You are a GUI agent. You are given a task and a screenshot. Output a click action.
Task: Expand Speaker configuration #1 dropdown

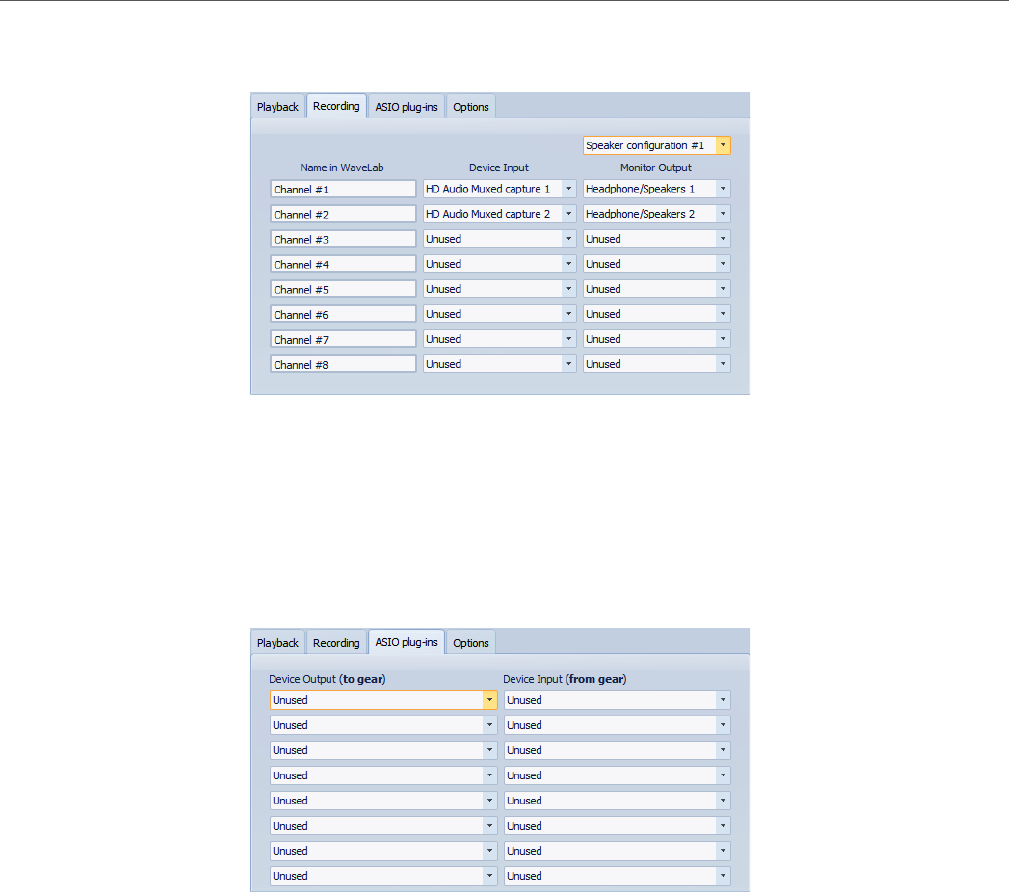(x=656, y=145)
